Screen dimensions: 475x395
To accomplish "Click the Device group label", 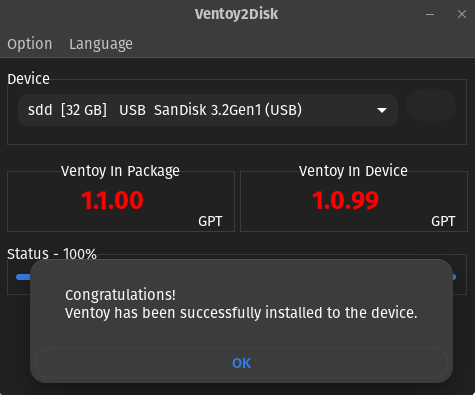I will [28, 79].
